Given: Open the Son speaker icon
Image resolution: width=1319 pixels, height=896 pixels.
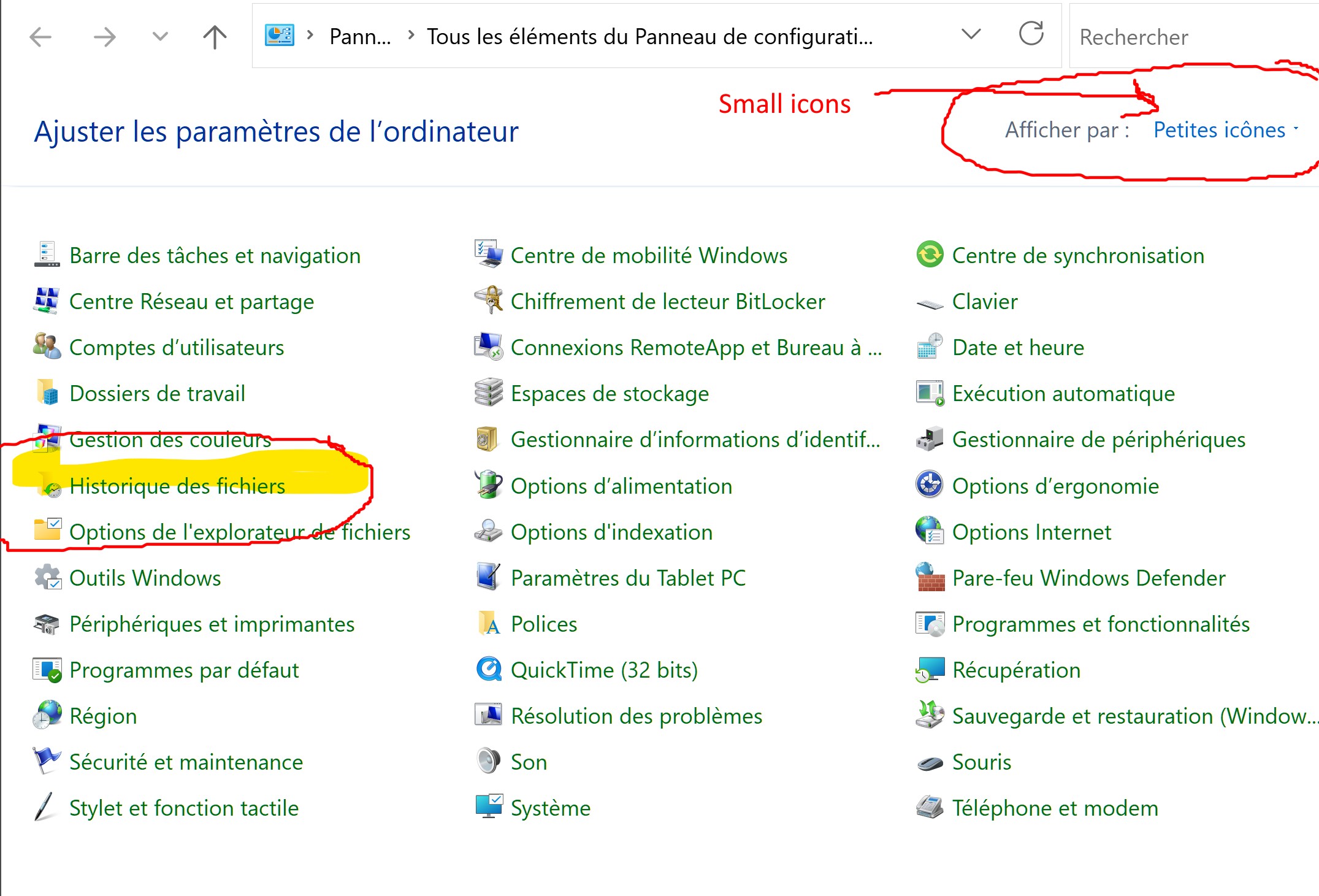Looking at the screenshot, I should pos(489,761).
